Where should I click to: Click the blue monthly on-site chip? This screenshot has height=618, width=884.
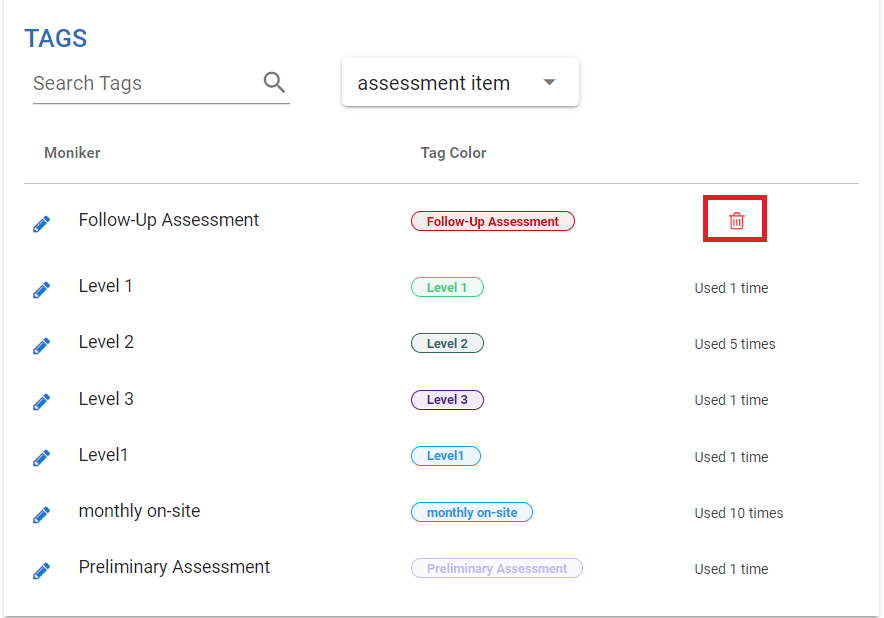point(472,513)
